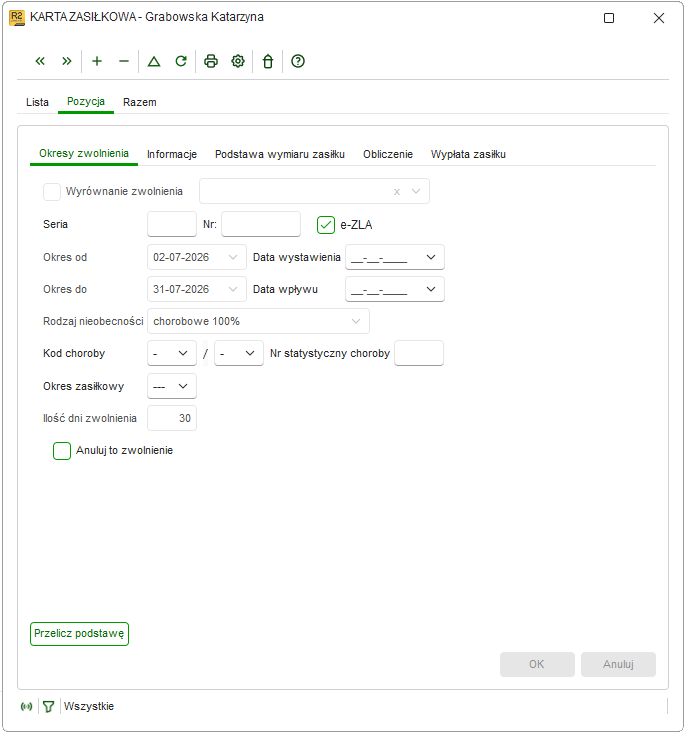Image resolution: width=684 pixels, height=732 pixels.
Task: Remove entry using the minus icon
Action: [124, 61]
